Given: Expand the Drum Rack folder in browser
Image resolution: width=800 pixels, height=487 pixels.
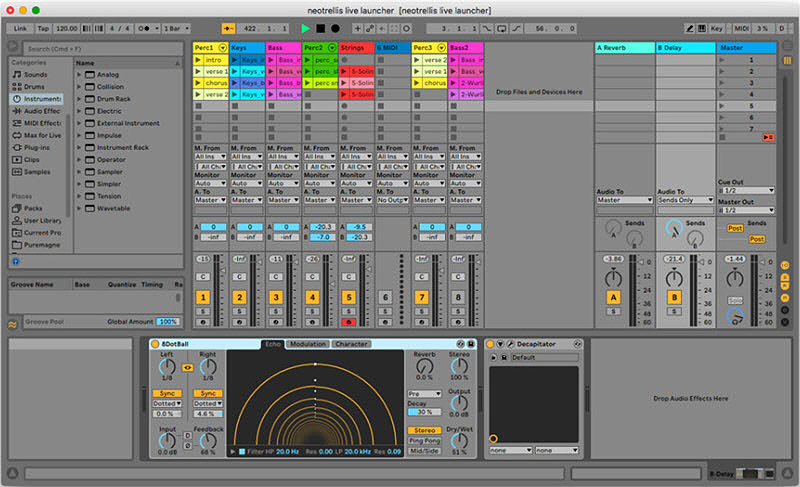Looking at the screenshot, I should pos(80,99).
